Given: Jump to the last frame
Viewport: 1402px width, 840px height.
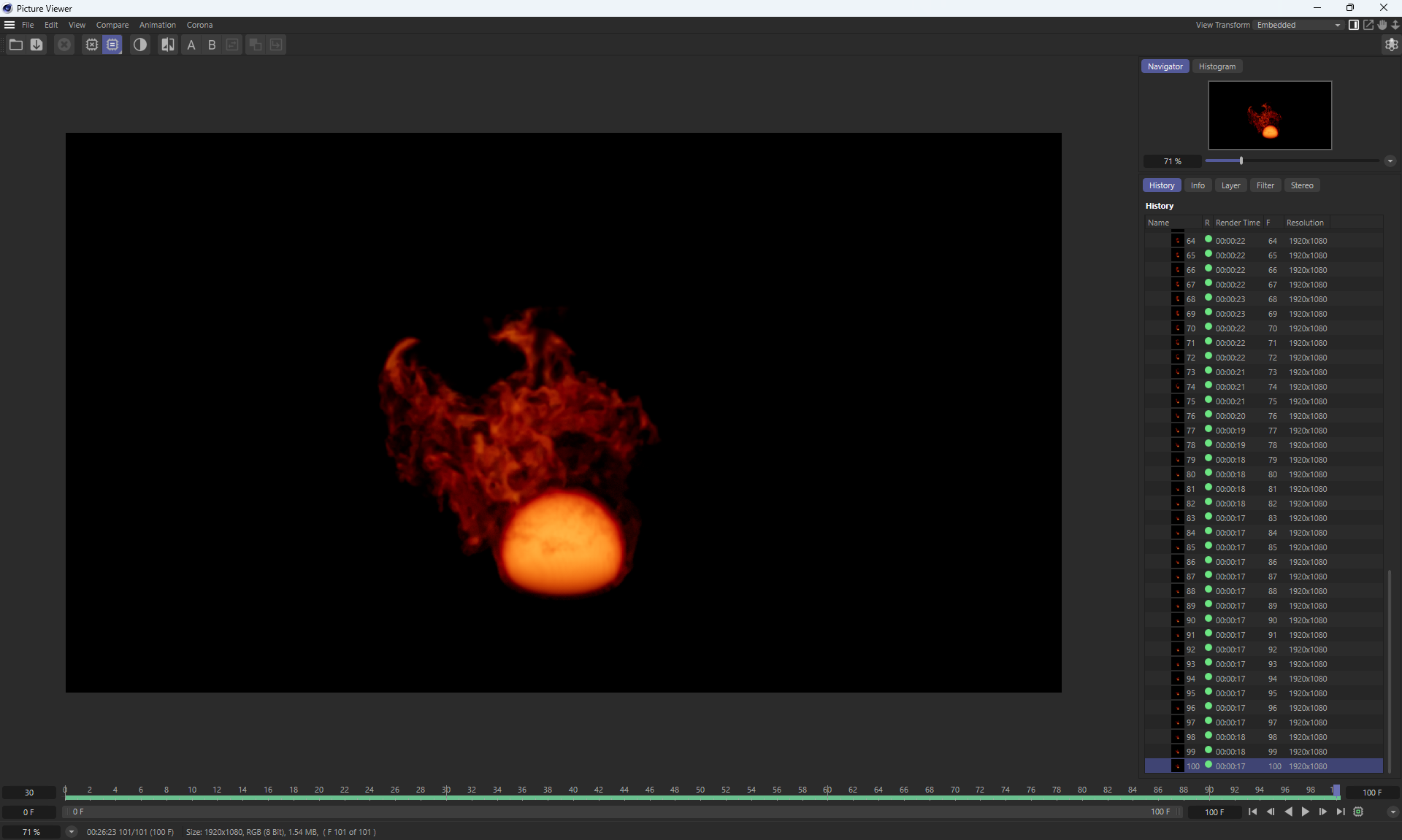Looking at the screenshot, I should (x=1341, y=812).
